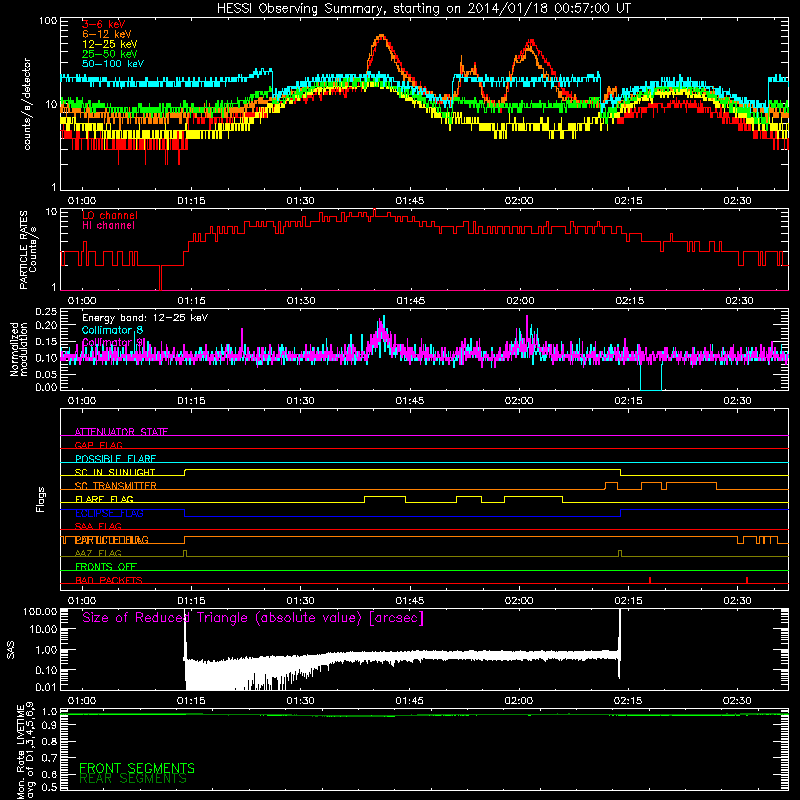Click the FLARE FLAG label
This screenshot has height=800, width=800.
click(104, 499)
